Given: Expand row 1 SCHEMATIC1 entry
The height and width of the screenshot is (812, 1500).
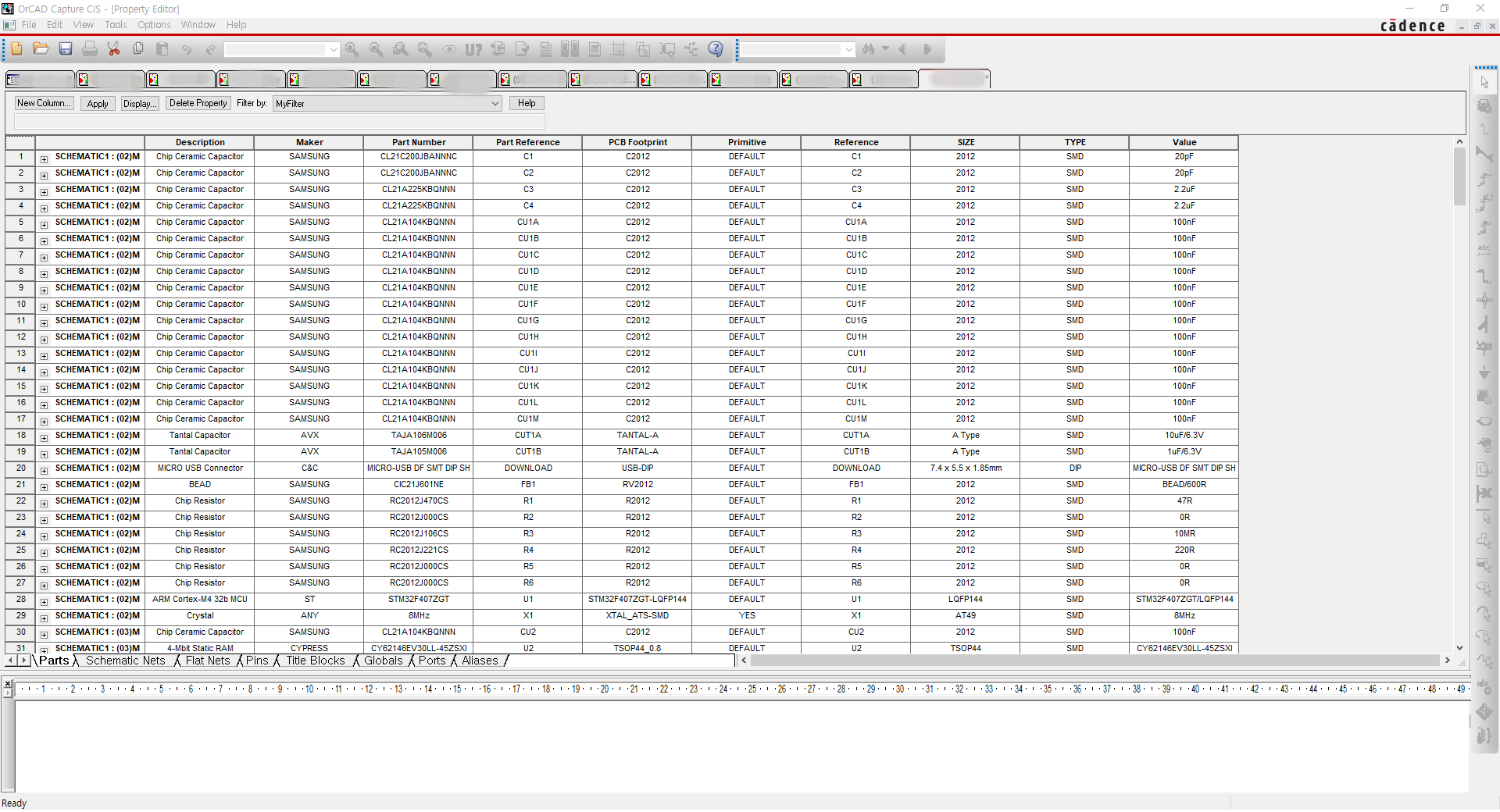Looking at the screenshot, I should pyautogui.click(x=44, y=158).
